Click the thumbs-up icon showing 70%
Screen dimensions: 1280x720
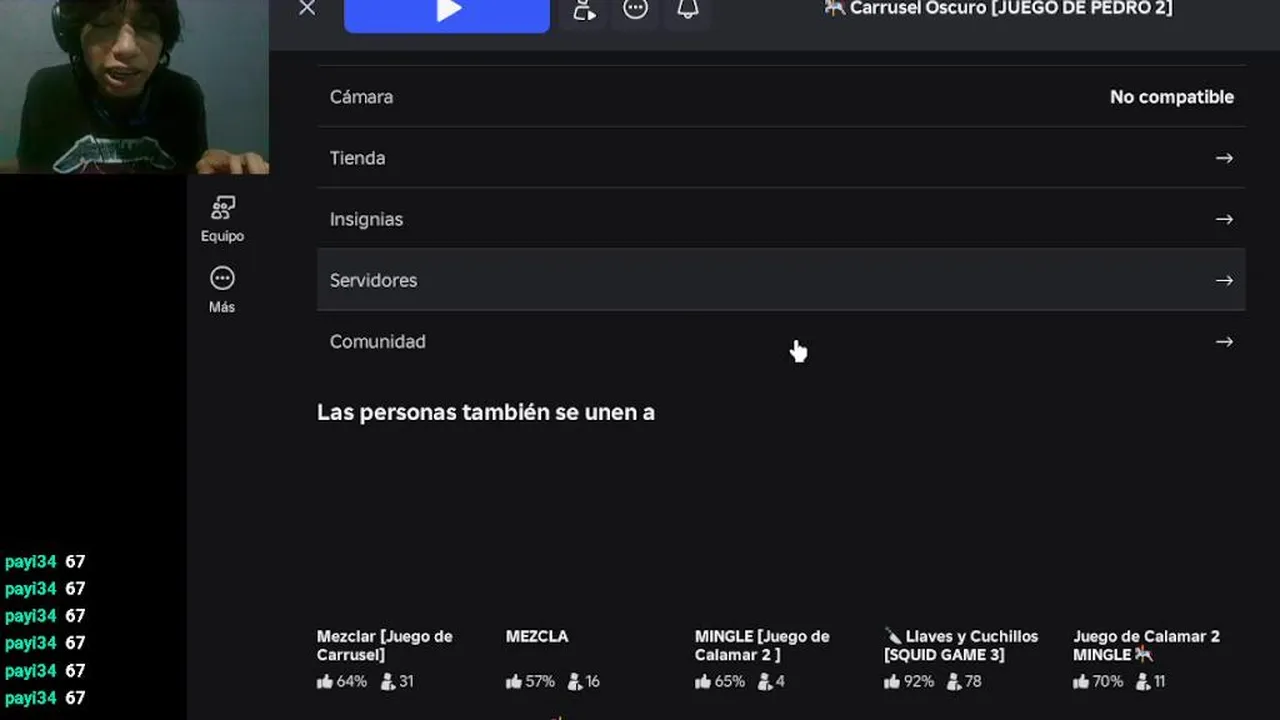click(x=1080, y=681)
